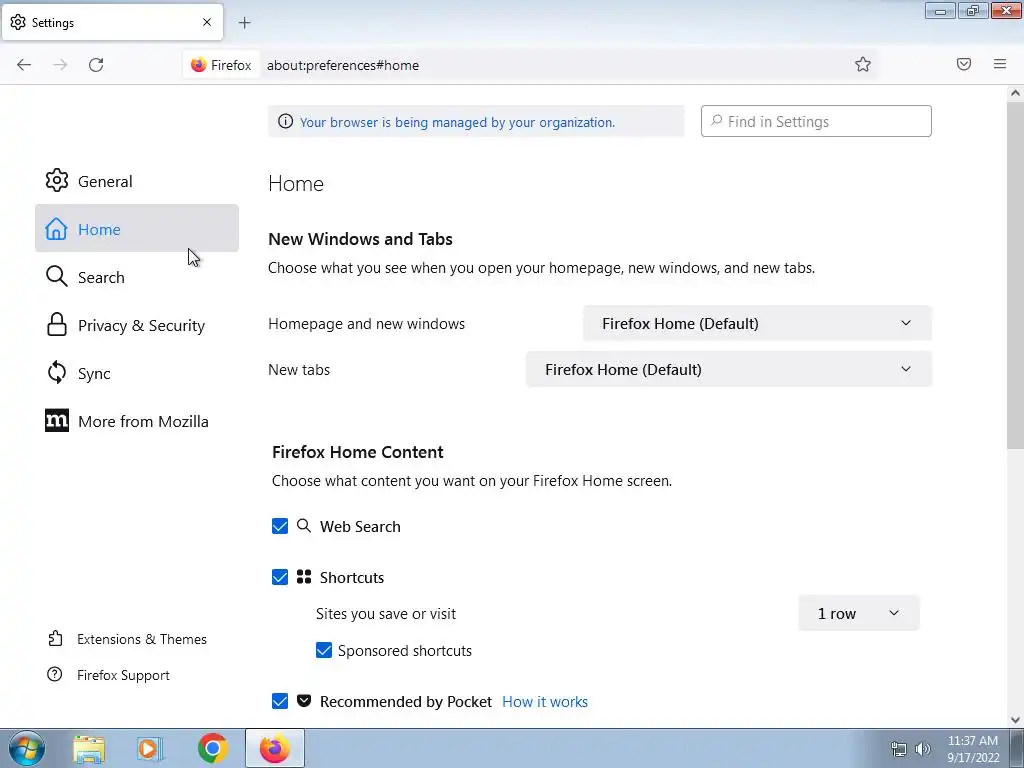Click the 'Sites you save or visit' text
This screenshot has width=1024, height=768.
[x=386, y=614]
